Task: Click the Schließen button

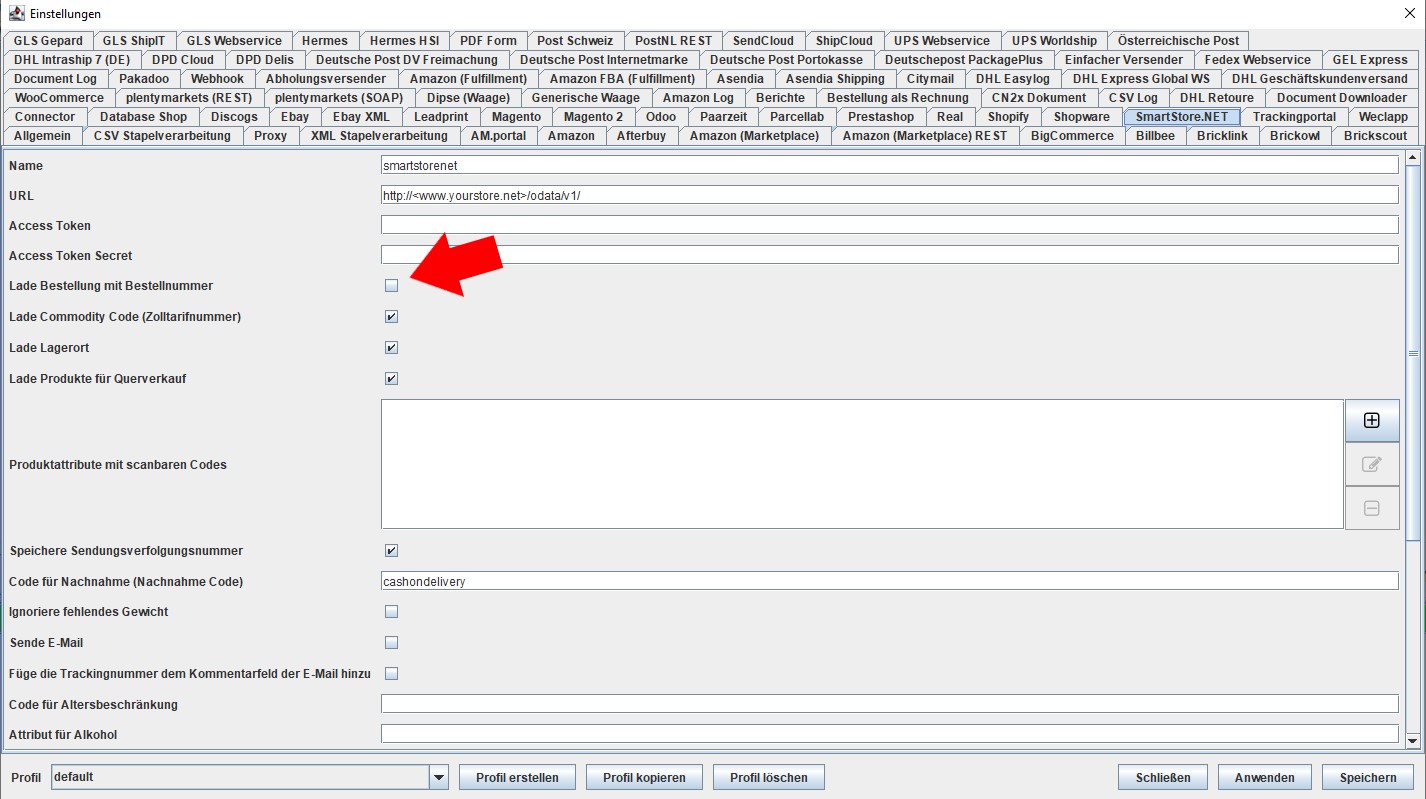Action: pos(1163,778)
